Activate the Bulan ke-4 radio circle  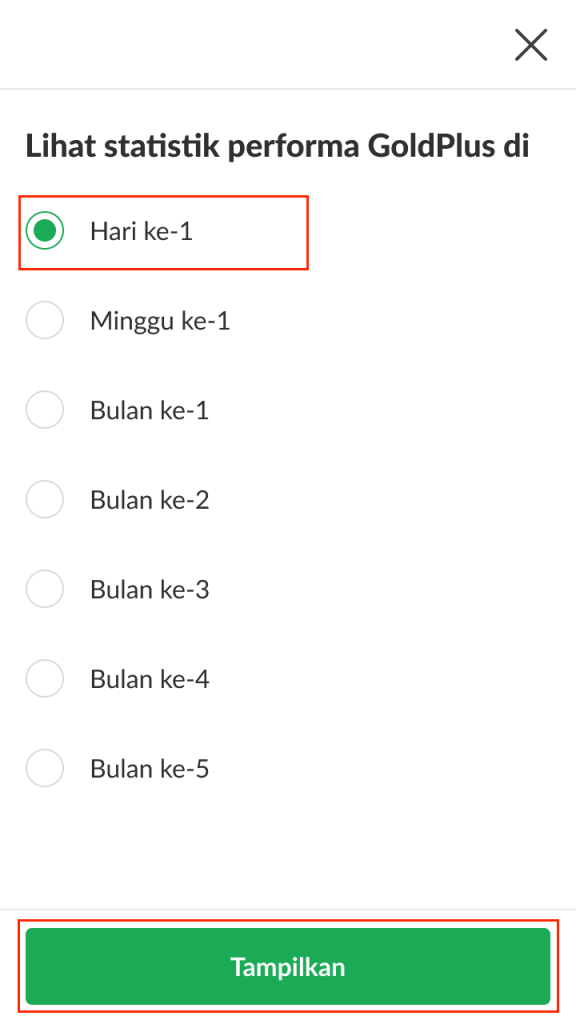click(x=45, y=678)
